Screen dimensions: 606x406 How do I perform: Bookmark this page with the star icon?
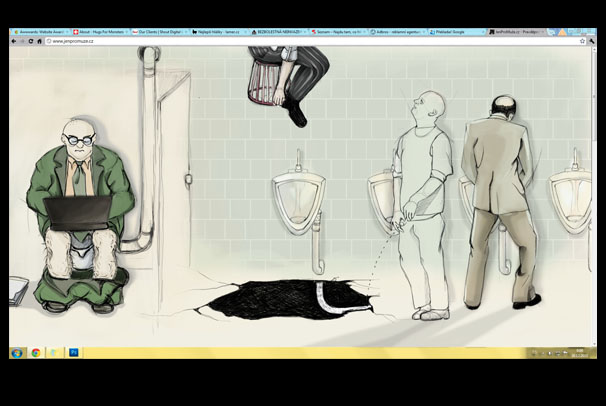point(583,41)
